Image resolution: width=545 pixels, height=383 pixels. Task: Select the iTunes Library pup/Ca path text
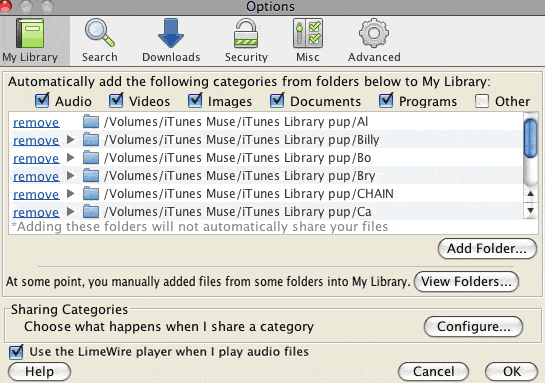point(238,212)
